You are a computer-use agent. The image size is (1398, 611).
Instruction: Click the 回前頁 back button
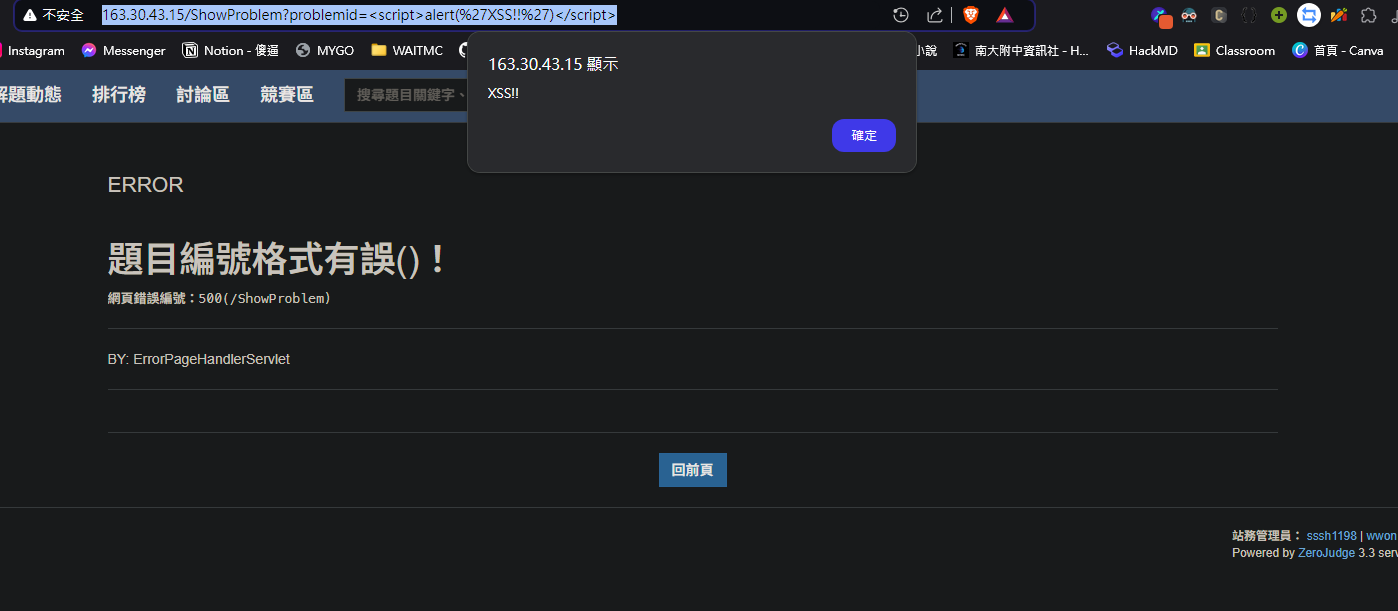(x=693, y=470)
